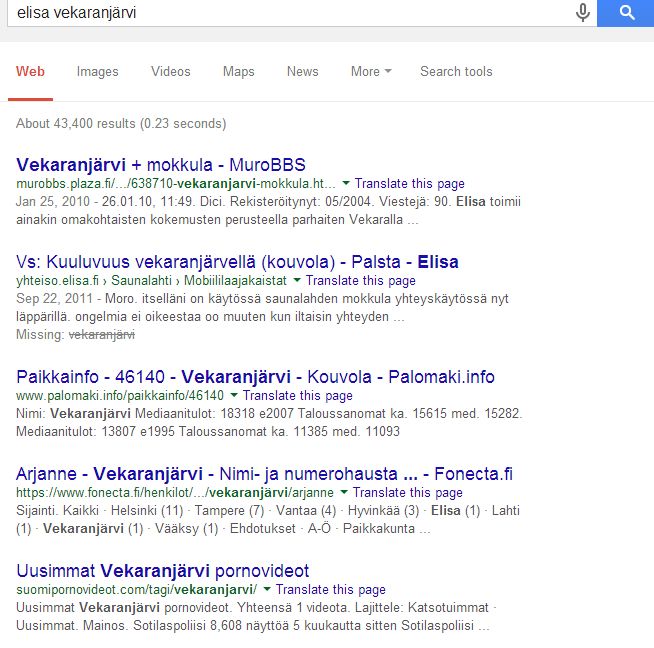Translate the Palomaki.info result page
Viewport: 654px width, 648px height.
click(298, 395)
